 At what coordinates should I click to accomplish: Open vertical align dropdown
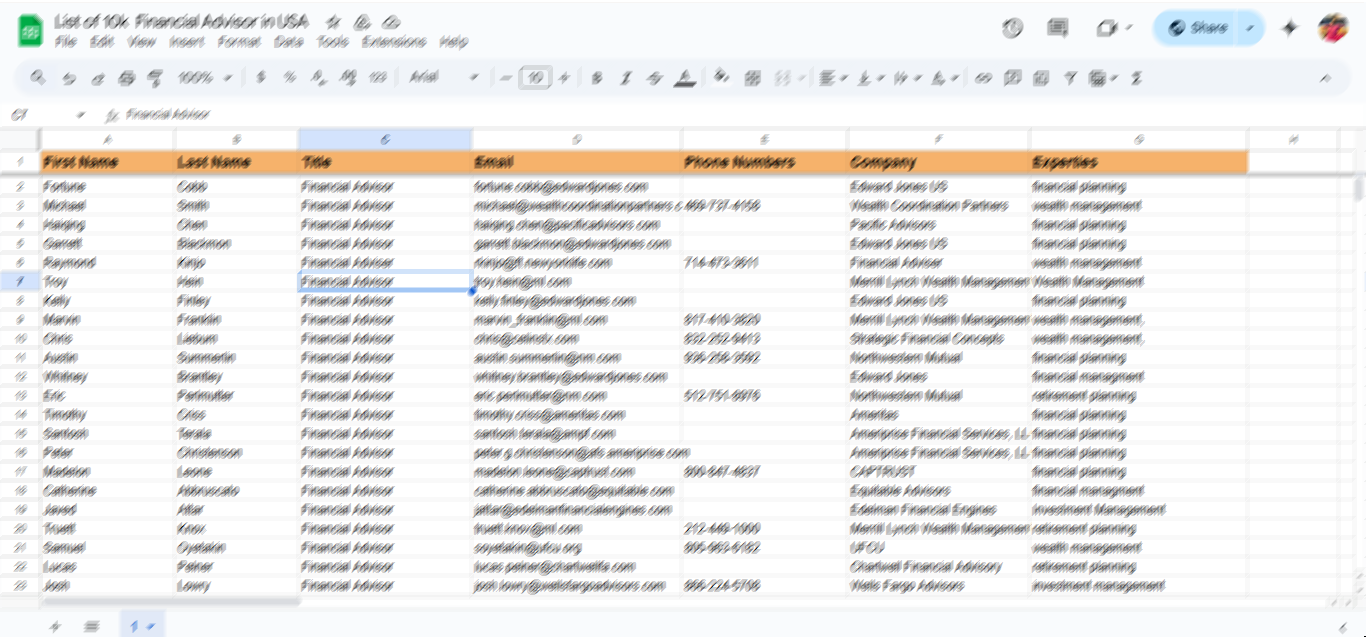869,78
